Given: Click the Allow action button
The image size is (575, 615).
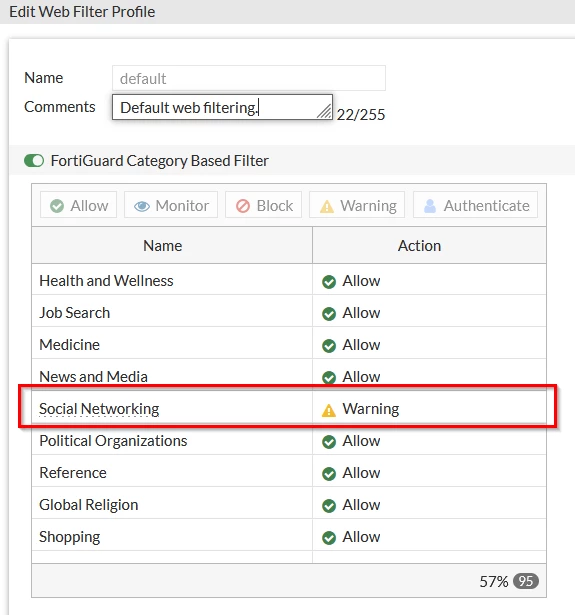Looking at the screenshot, I should pyautogui.click(x=78, y=205).
